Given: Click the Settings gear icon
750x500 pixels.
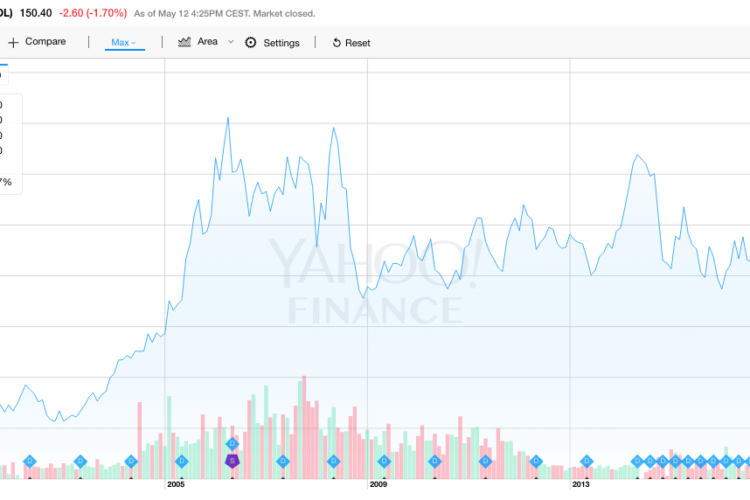Looking at the screenshot, I should click(x=251, y=43).
